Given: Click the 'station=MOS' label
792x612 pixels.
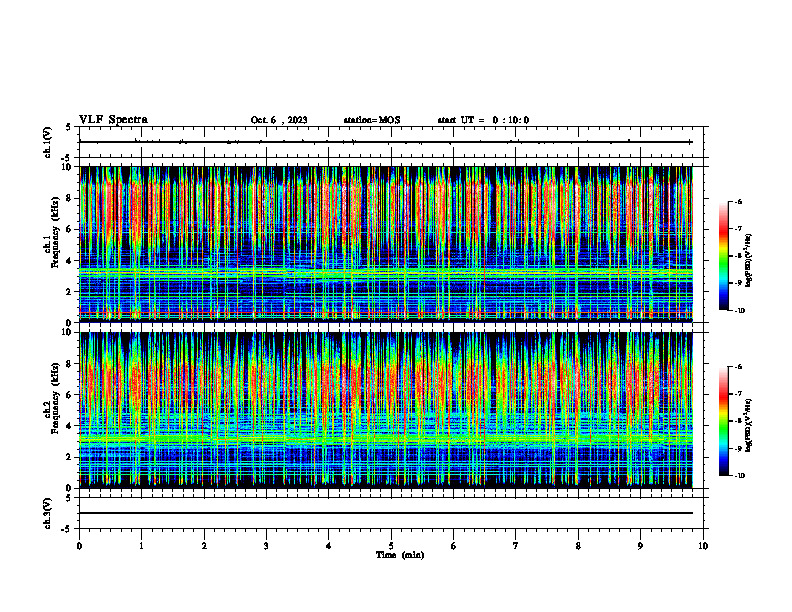Looking at the screenshot, I should pyautogui.click(x=372, y=120).
